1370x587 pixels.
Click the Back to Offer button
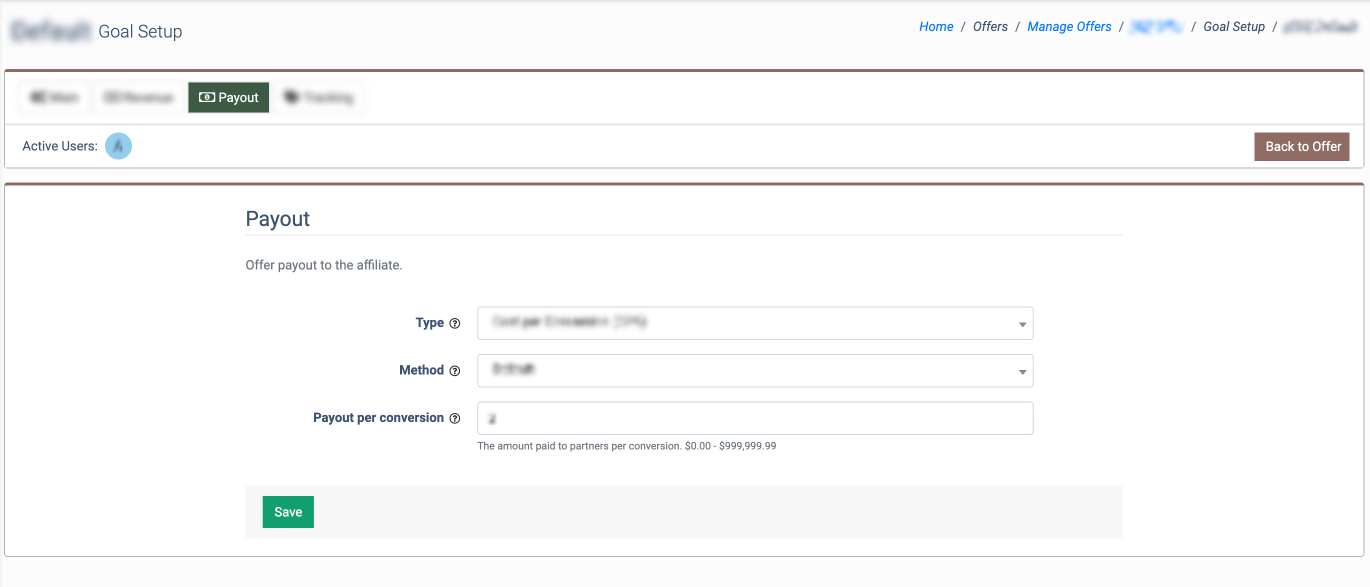pyautogui.click(x=1302, y=146)
